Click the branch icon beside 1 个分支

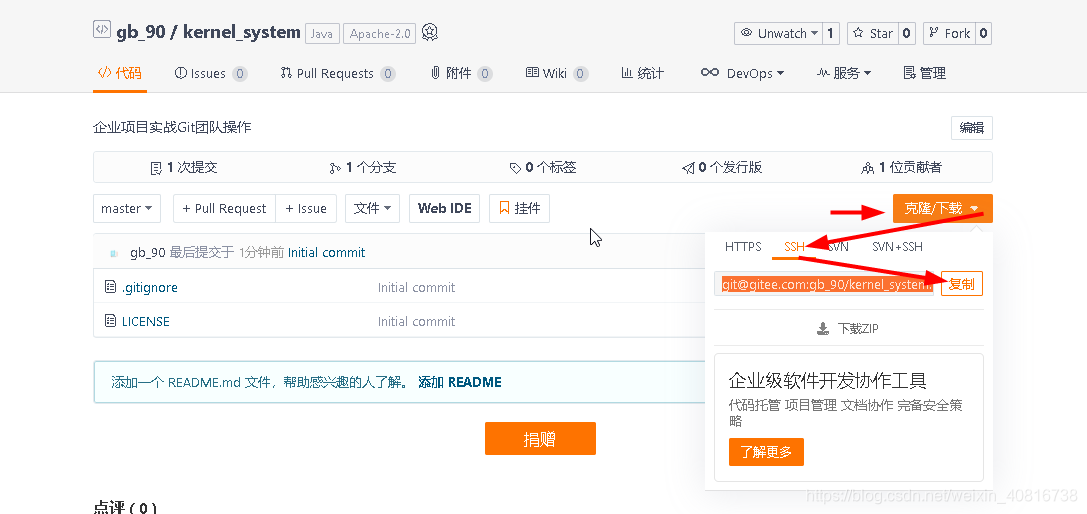336,168
